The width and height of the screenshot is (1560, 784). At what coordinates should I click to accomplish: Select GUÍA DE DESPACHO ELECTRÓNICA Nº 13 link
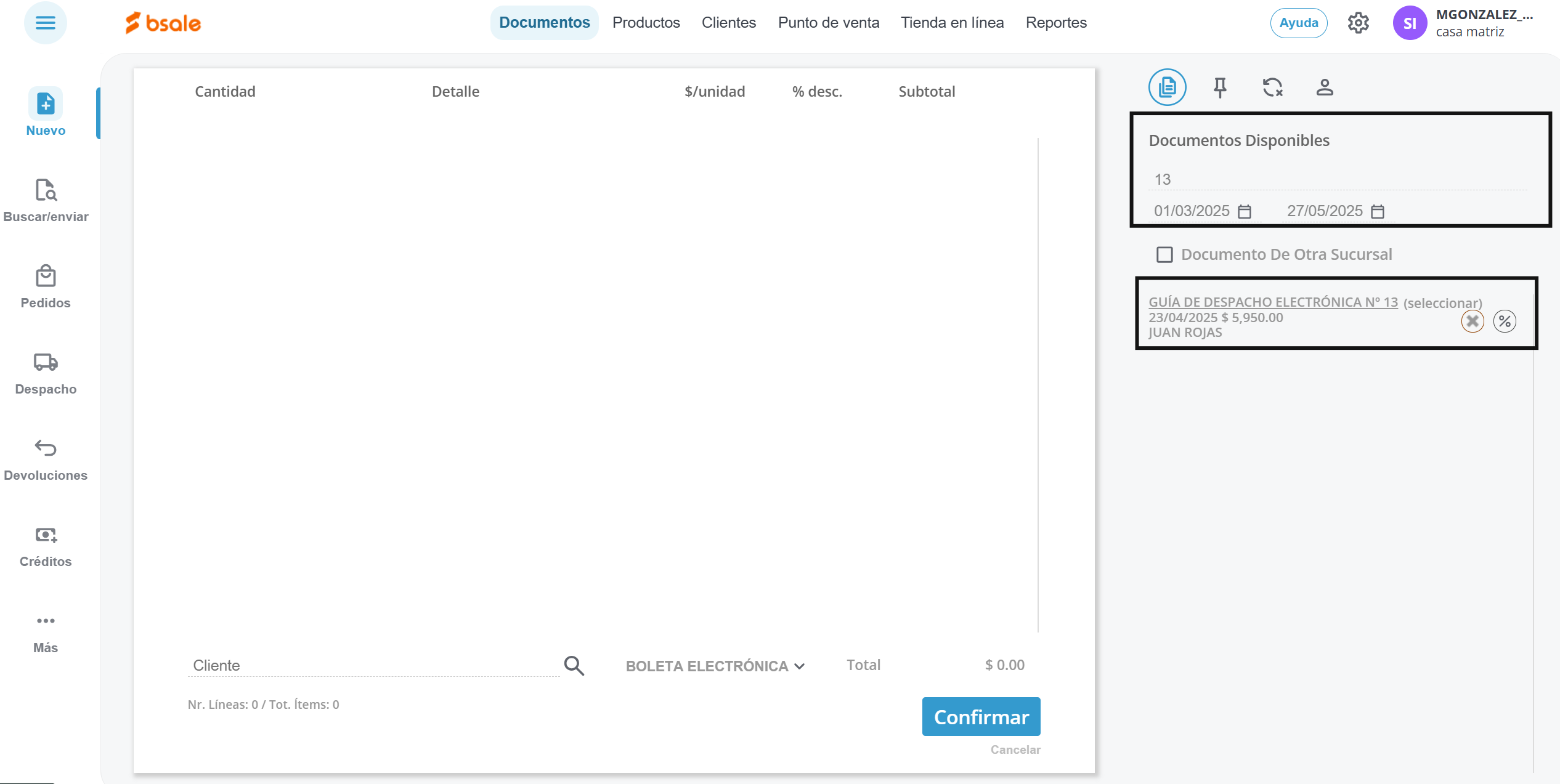coord(1273,302)
